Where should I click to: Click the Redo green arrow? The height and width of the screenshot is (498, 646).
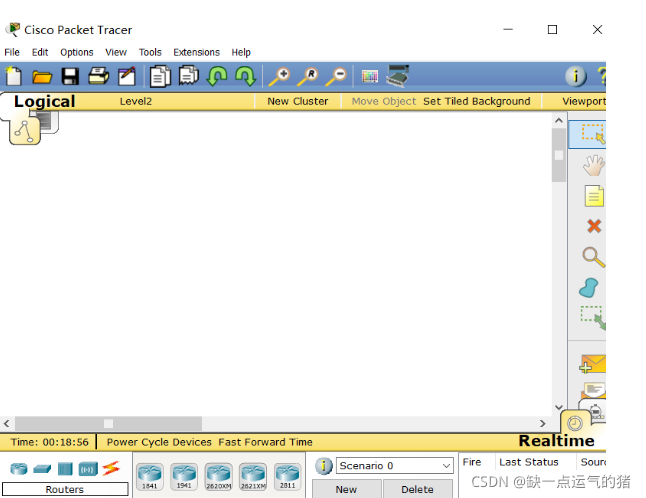pos(246,76)
